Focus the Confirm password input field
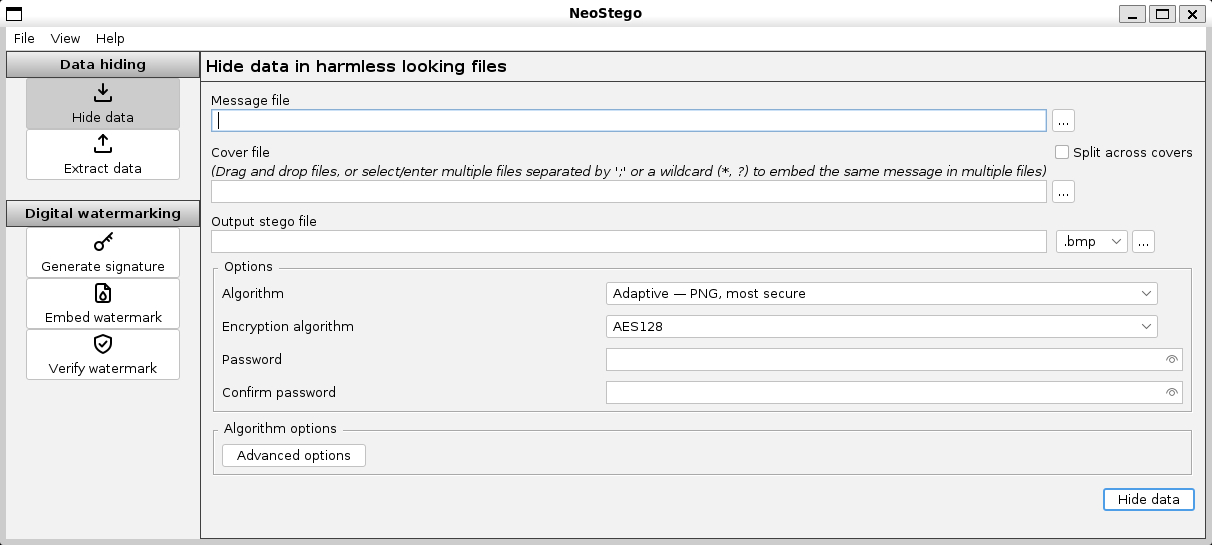 894,393
